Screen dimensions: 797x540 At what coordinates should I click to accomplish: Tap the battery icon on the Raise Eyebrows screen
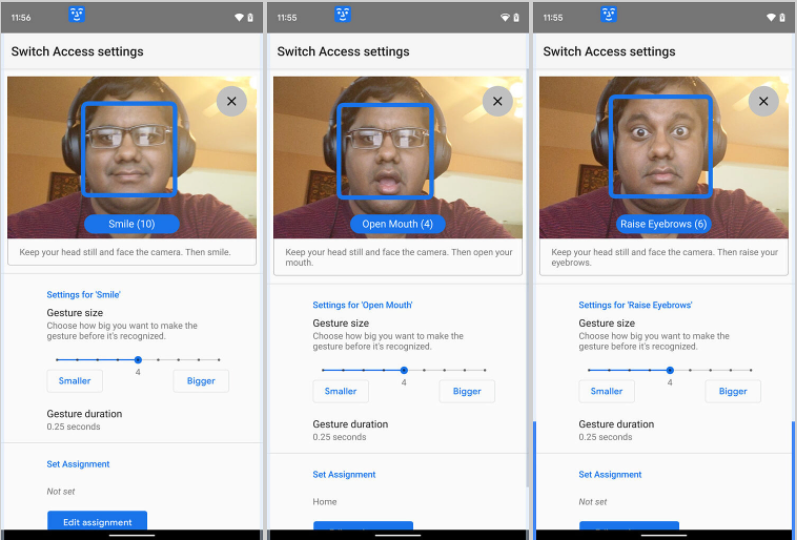(x=783, y=18)
